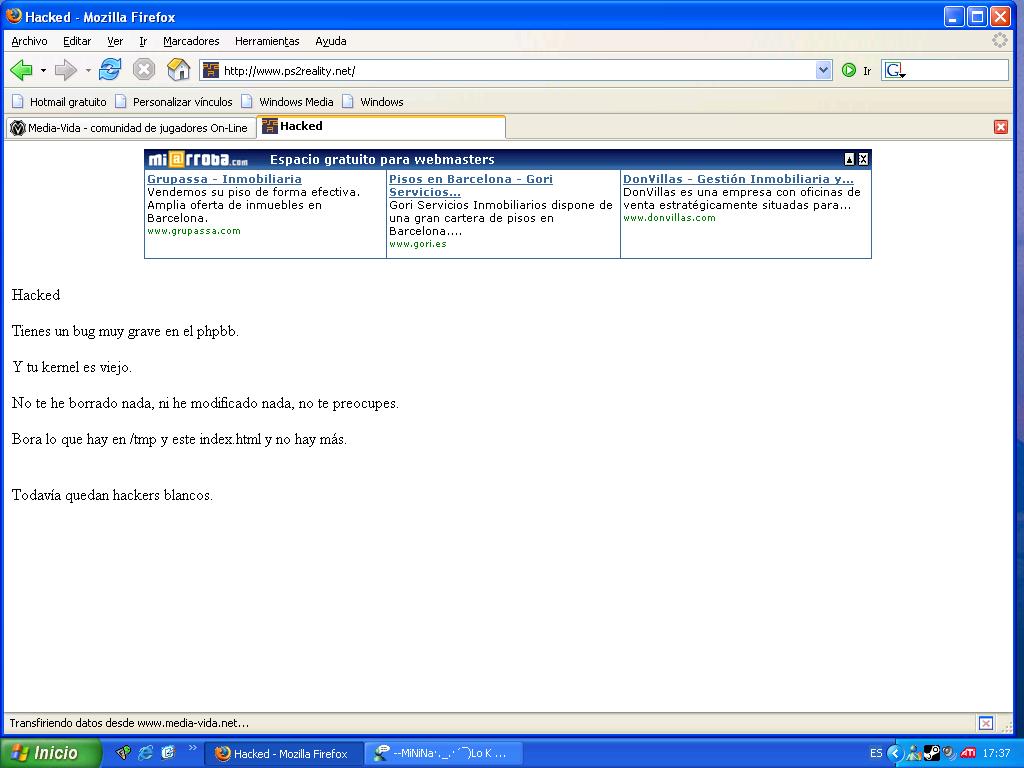This screenshot has width=1024, height=768.
Task: Click the www.gori.es URL text
Action: click(x=417, y=244)
